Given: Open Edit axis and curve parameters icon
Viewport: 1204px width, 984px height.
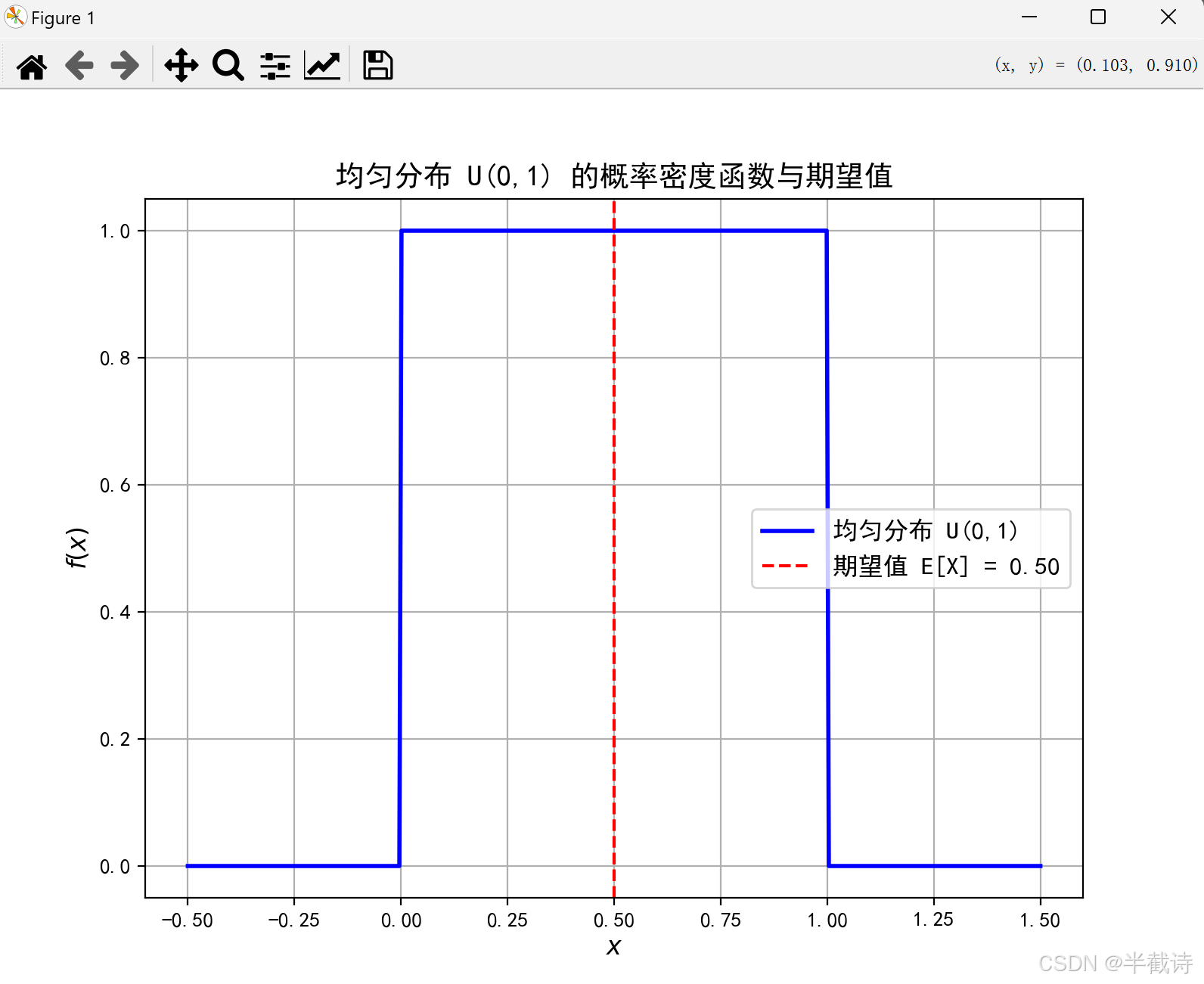Looking at the screenshot, I should (323, 65).
